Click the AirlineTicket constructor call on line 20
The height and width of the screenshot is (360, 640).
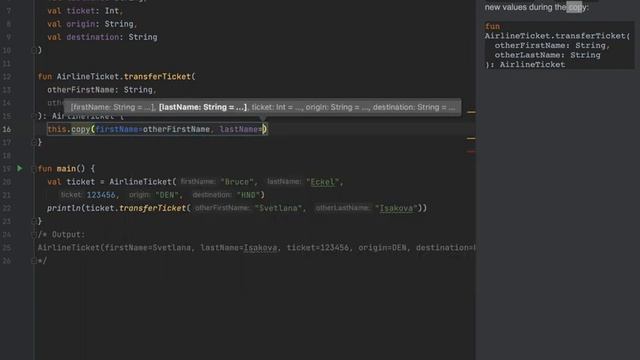click(x=142, y=182)
